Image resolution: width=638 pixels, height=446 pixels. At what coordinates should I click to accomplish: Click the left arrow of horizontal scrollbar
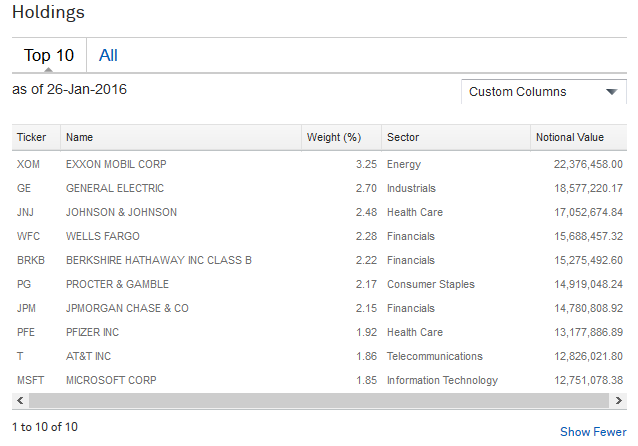(20, 400)
